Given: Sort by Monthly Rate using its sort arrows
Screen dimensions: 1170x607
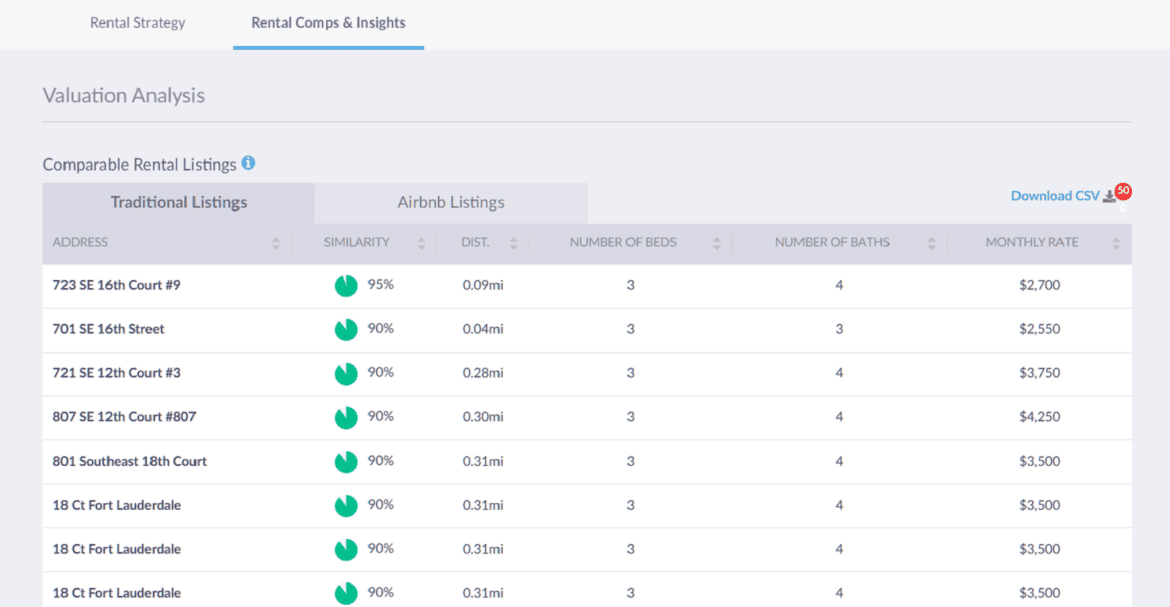Looking at the screenshot, I should click(x=1116, y=243).
